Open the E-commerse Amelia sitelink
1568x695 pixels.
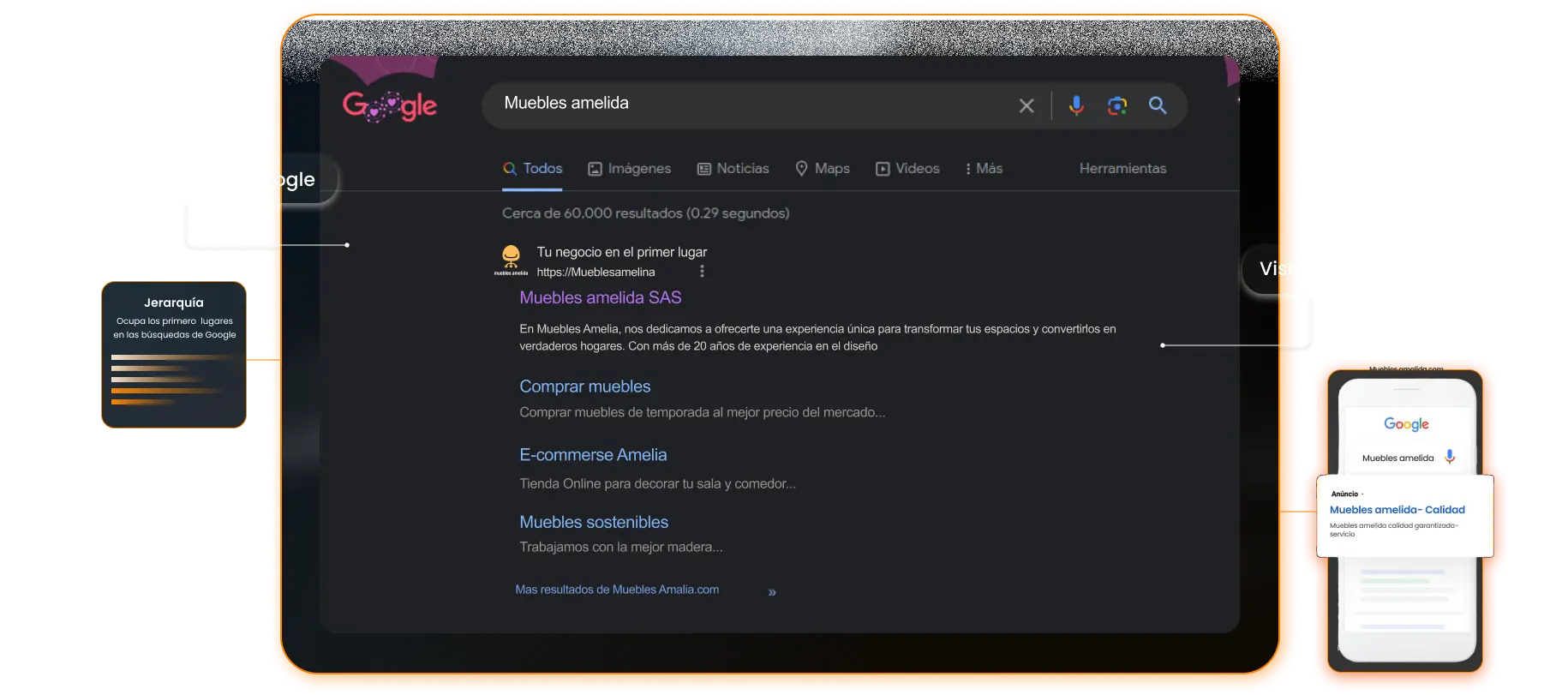(x=593, y=455)
